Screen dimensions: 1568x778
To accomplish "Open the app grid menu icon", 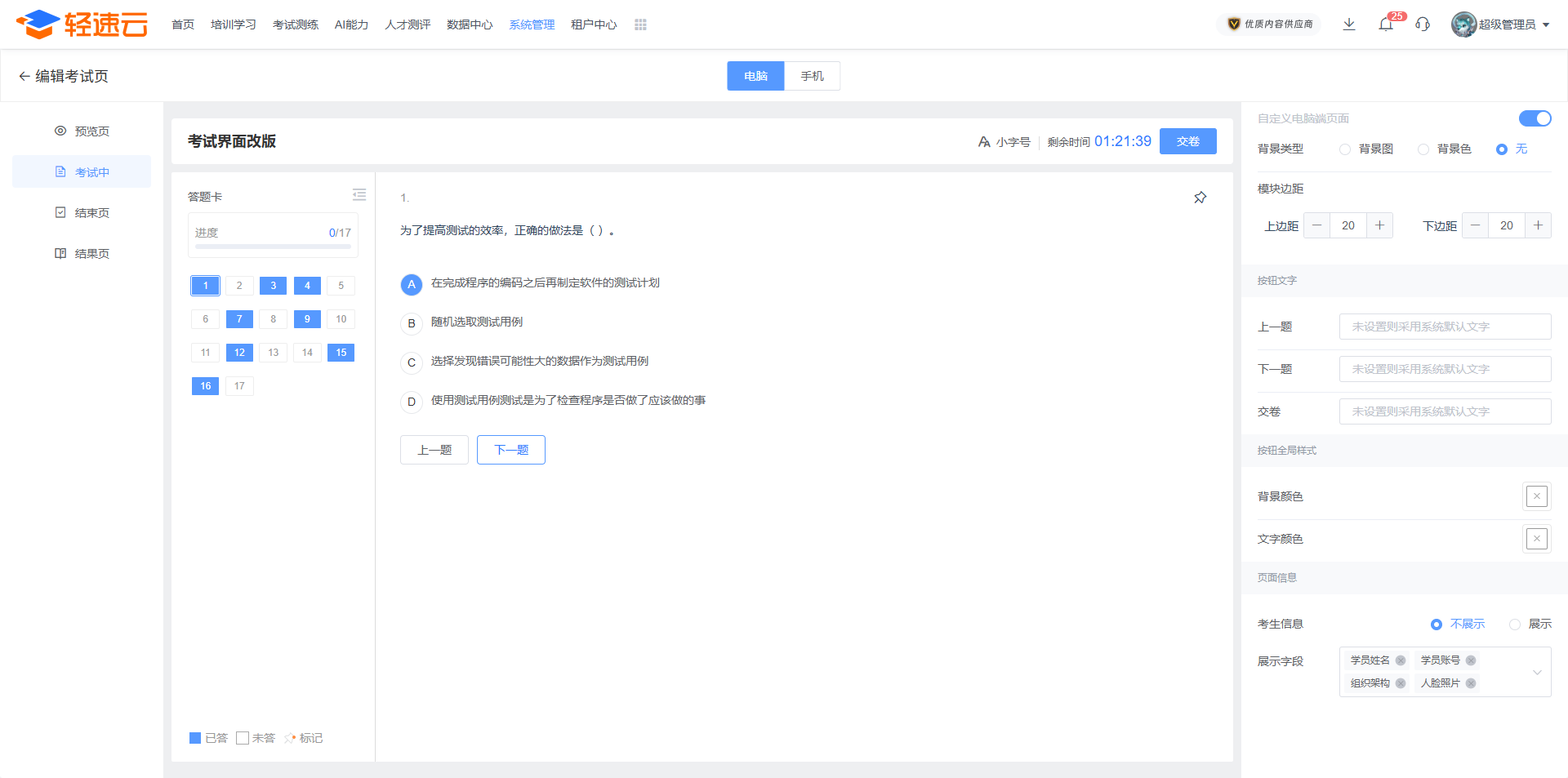I will 640,24.
